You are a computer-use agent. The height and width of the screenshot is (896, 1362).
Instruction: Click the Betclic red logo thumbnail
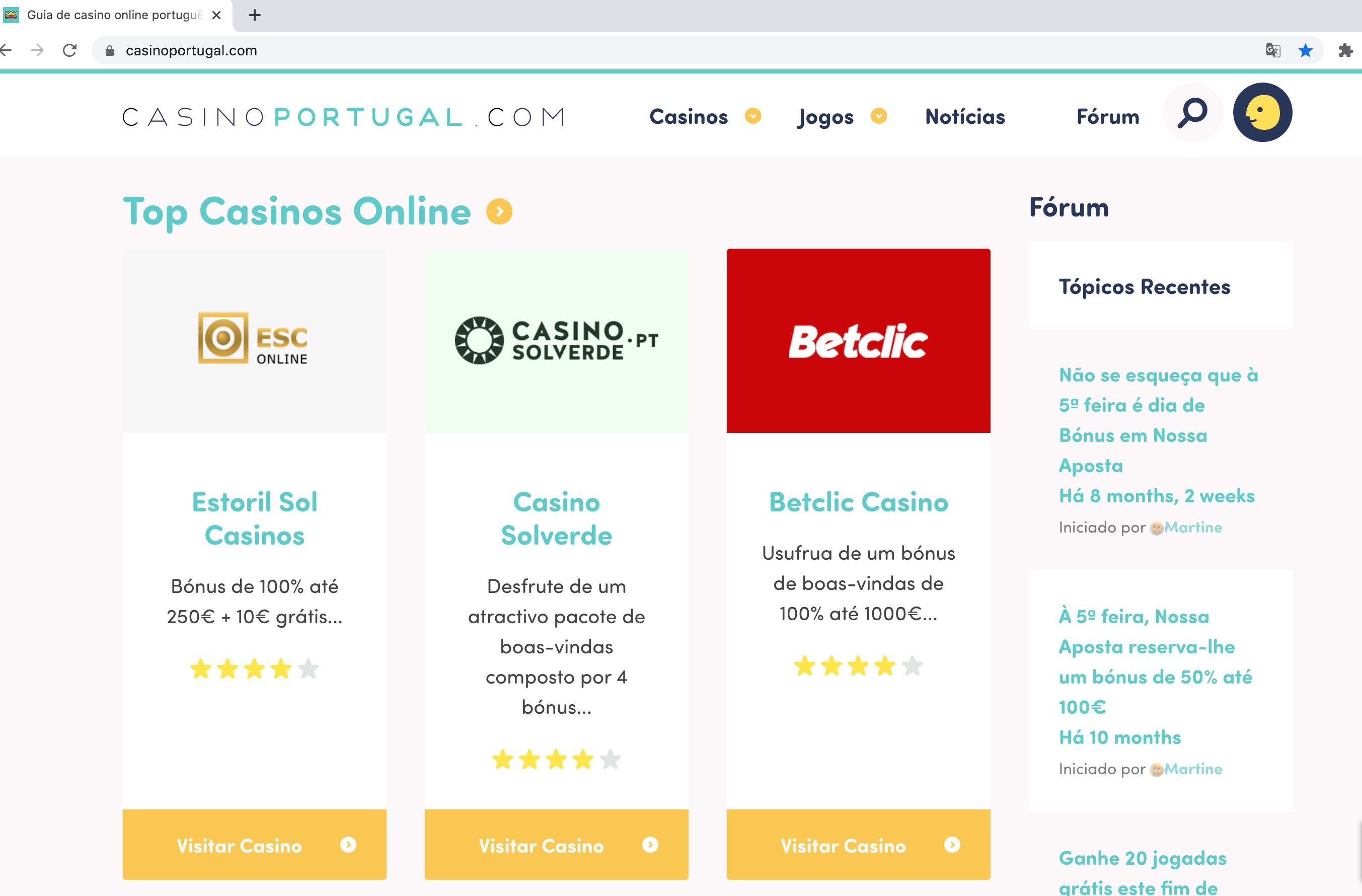click(x=858, y=340)
